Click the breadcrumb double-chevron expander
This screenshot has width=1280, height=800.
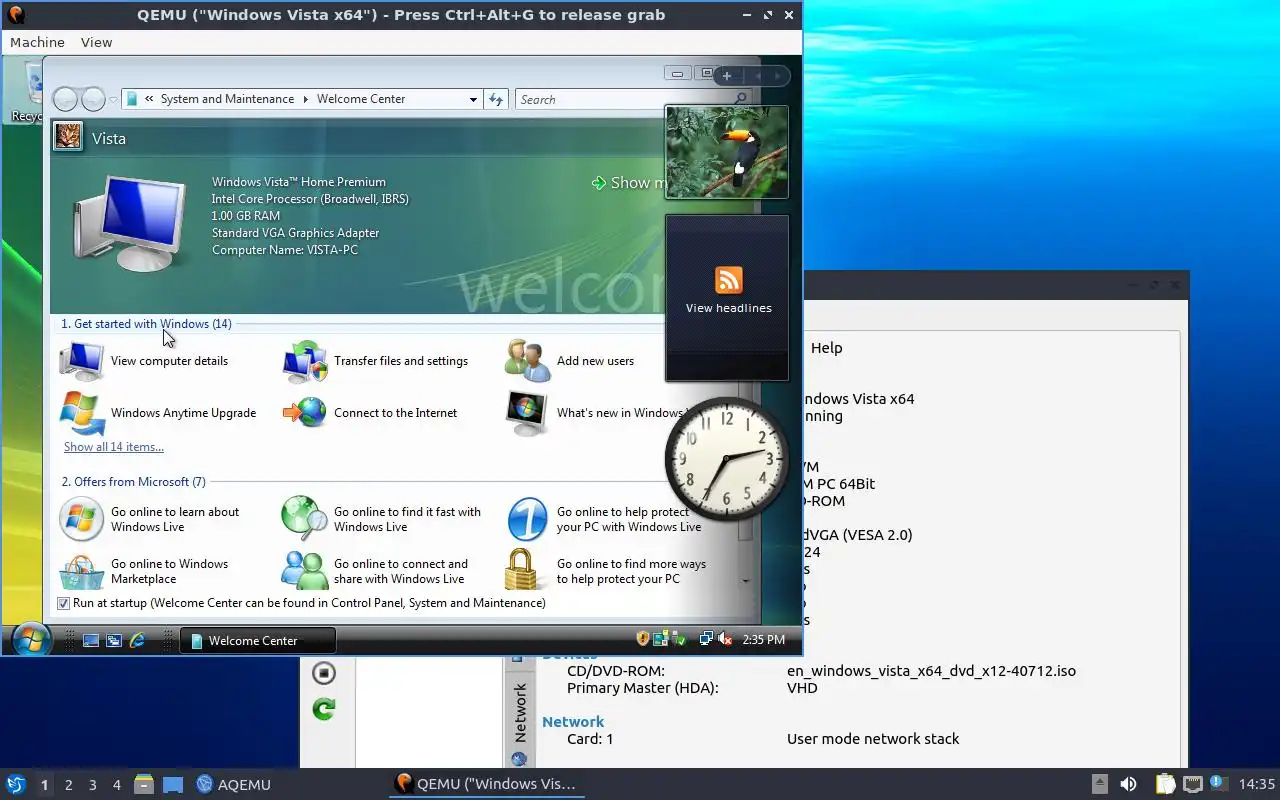[x=149, y=99]
